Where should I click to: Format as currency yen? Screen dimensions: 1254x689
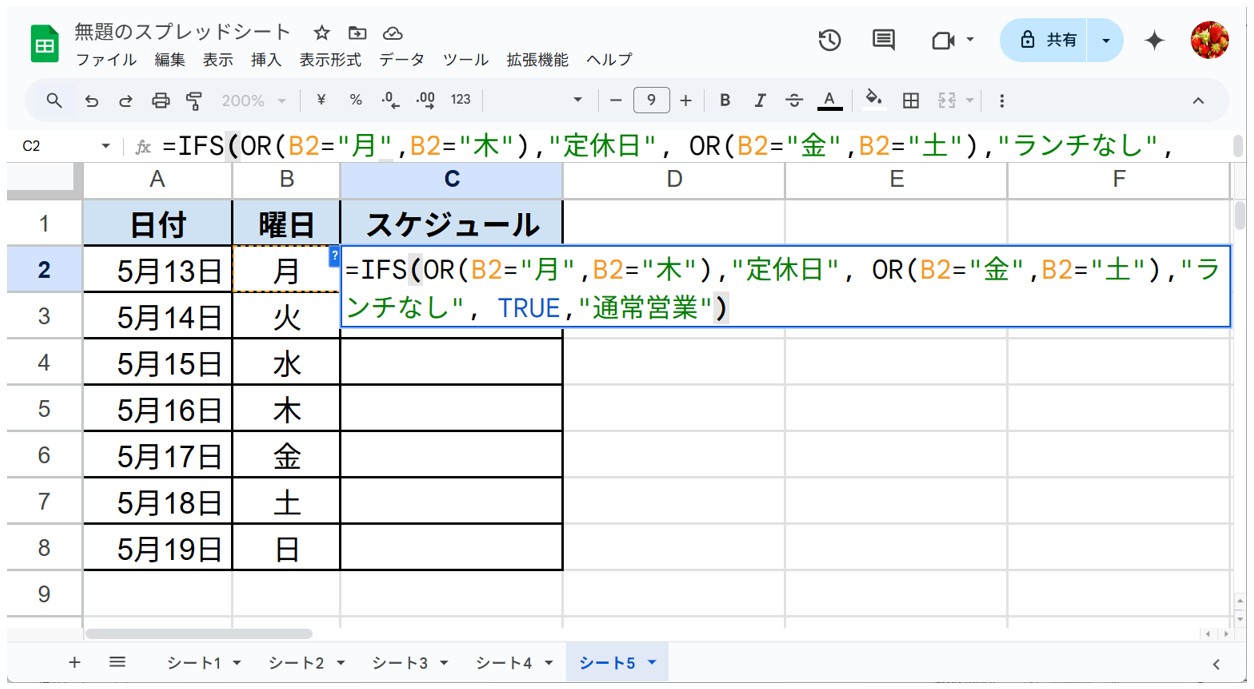[321, 100]
